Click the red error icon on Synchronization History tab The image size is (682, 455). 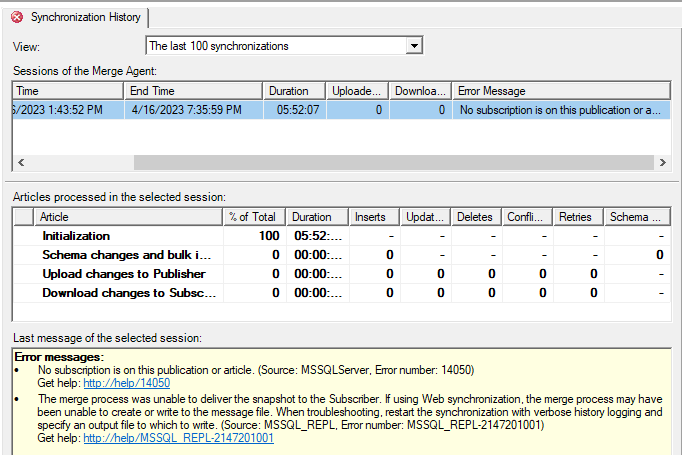point(17,17)
